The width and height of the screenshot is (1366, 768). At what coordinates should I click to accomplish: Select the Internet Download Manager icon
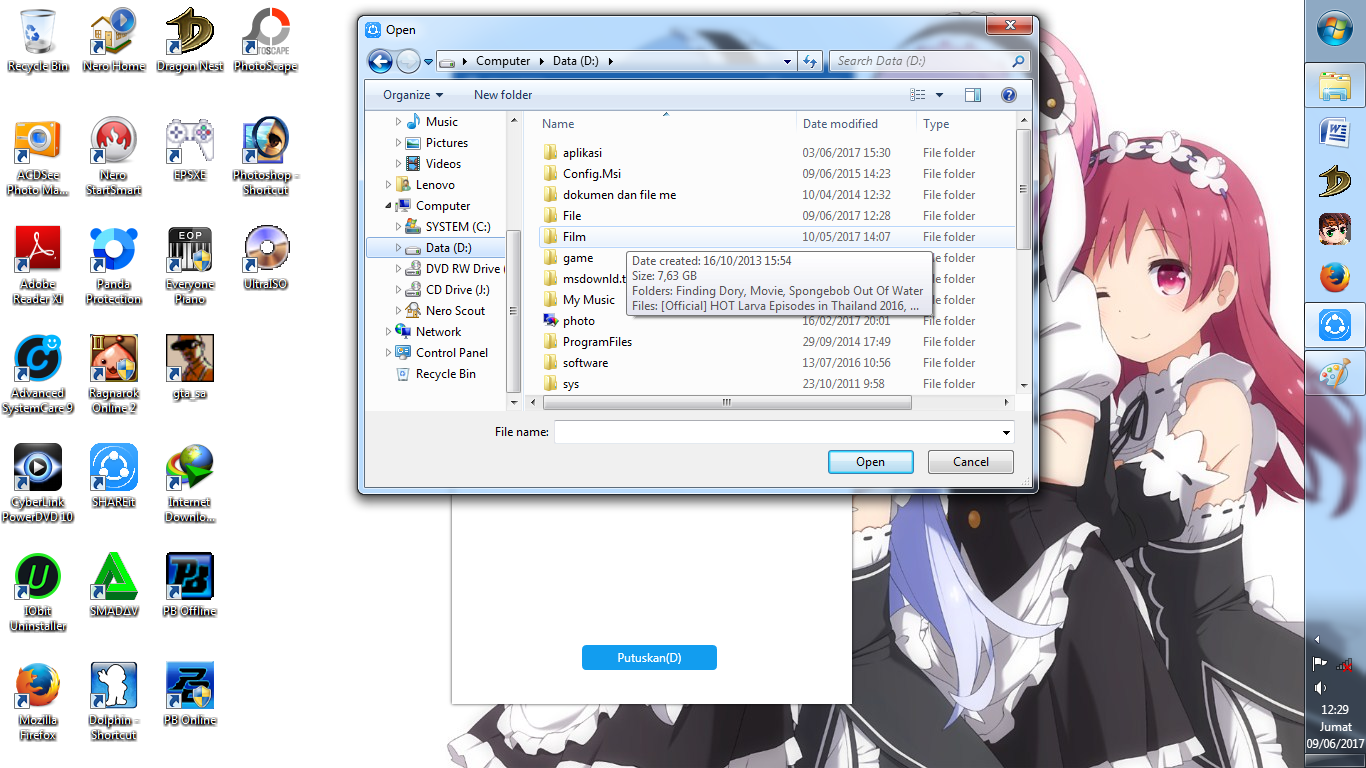[190, 484]
